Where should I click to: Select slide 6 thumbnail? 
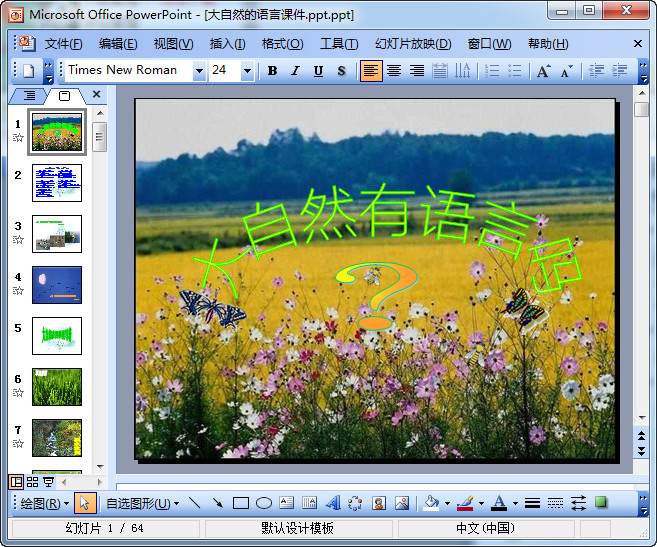(57, 387)
